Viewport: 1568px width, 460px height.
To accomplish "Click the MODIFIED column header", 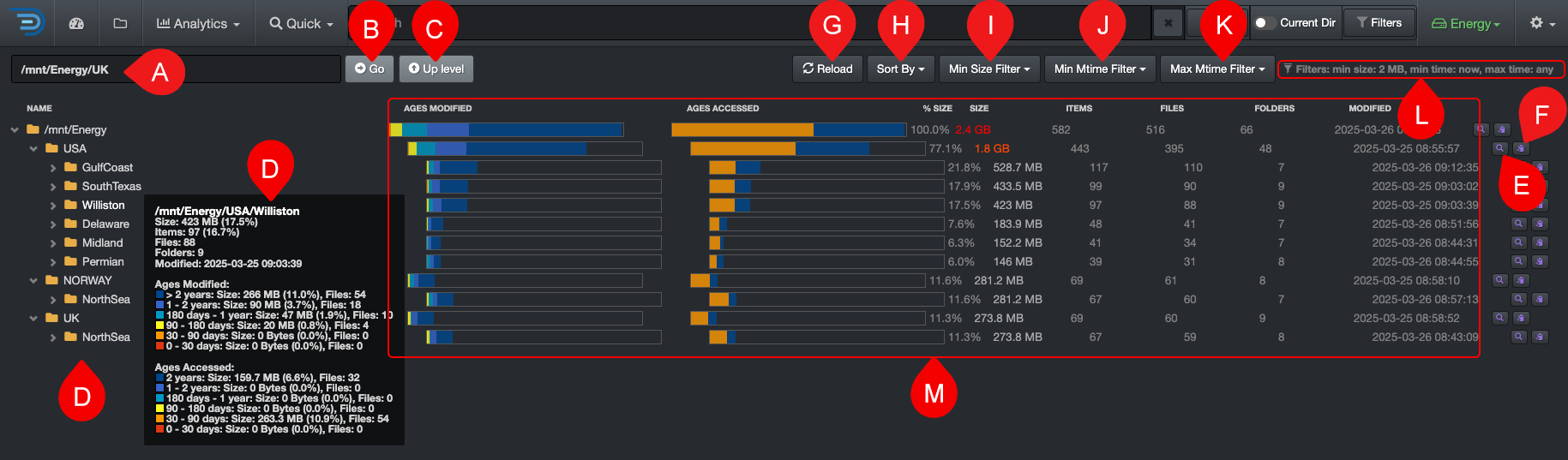I will [1370, 108].
